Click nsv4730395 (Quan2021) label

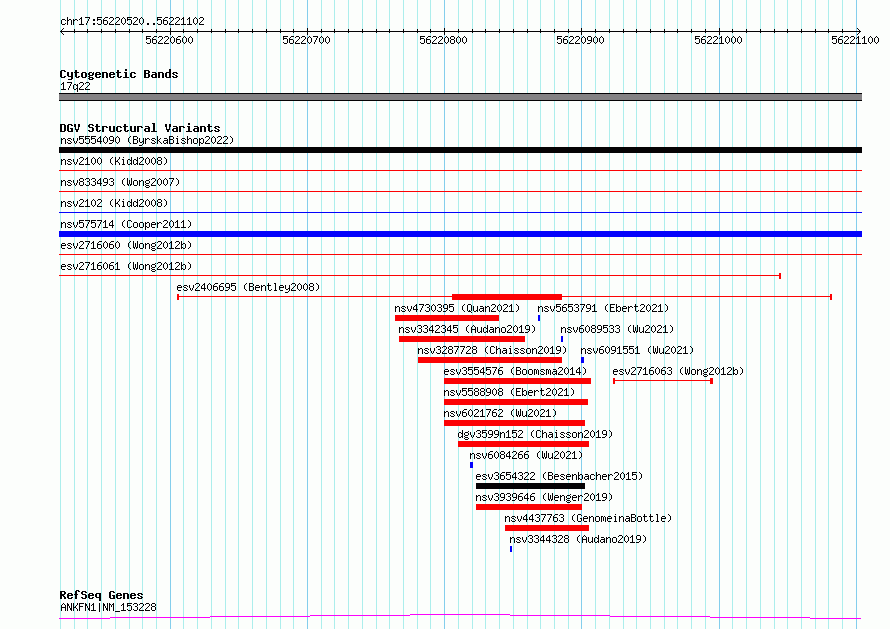(457, 308)
